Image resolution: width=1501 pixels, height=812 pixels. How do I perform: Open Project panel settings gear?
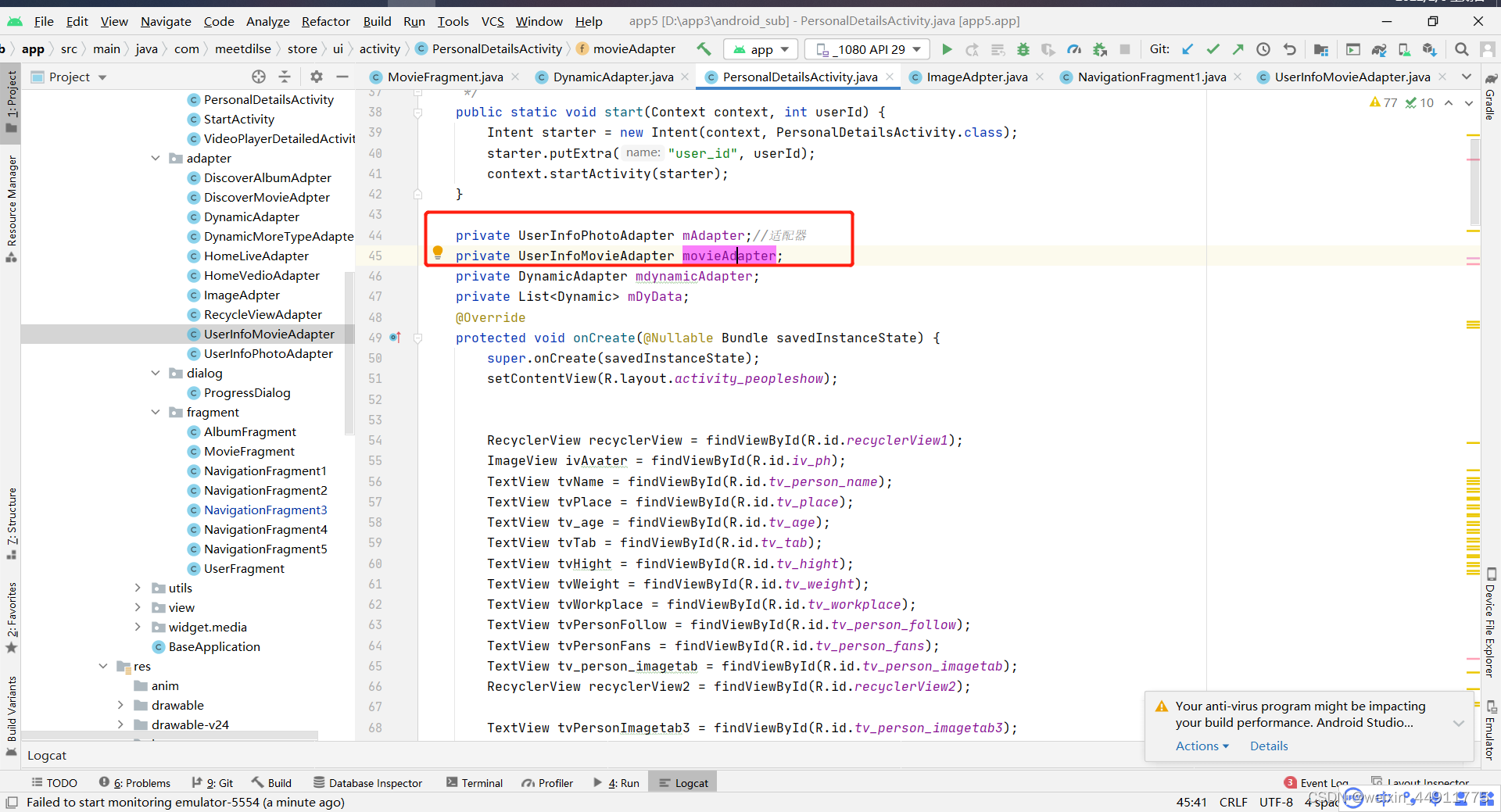[316, 77]
